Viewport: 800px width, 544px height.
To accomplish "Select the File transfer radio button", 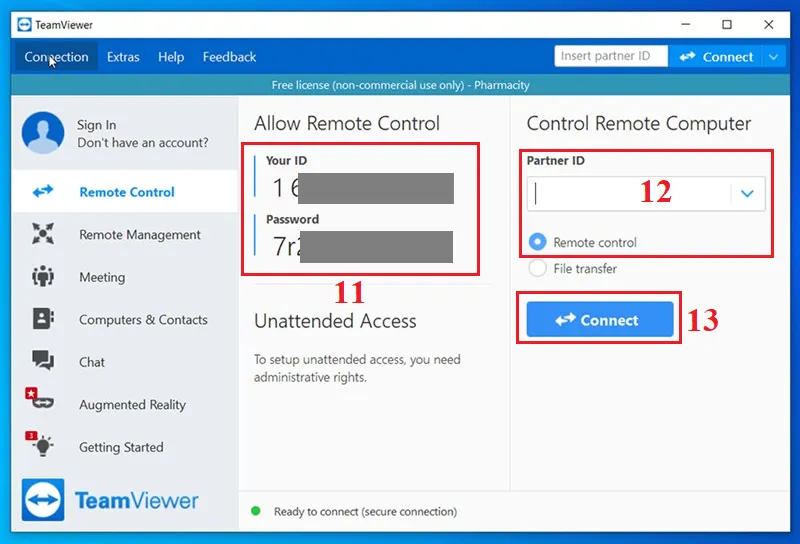I will pos(537,268).
